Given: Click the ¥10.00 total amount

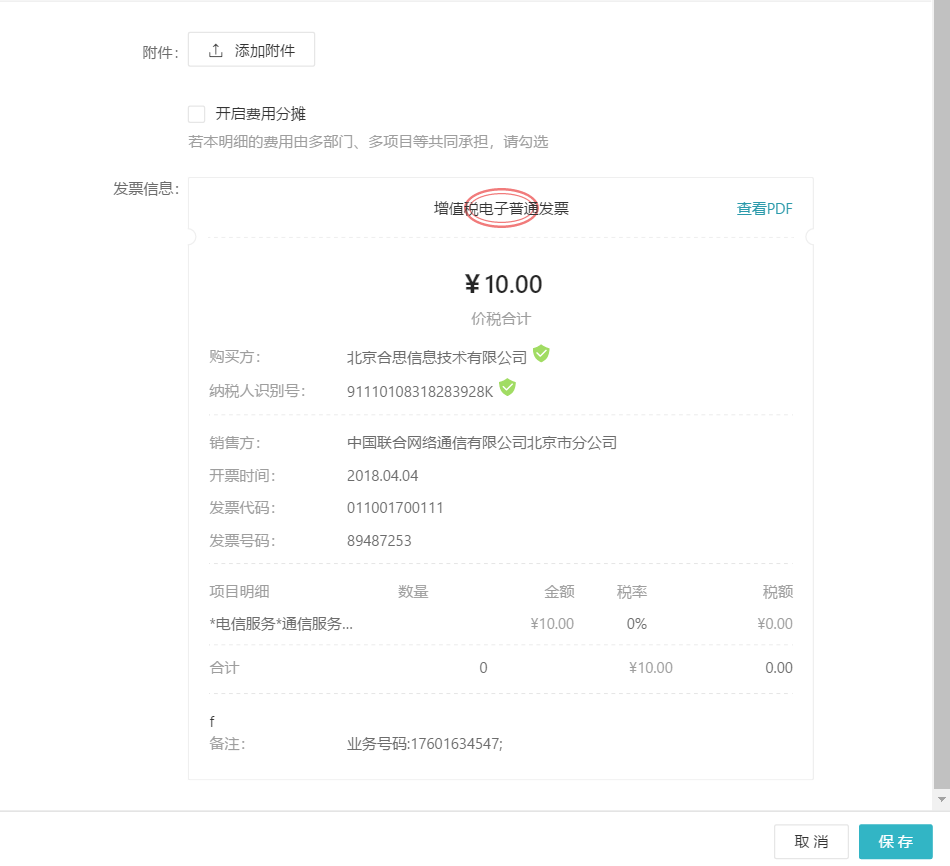Looking at the screenshot, I should 503,284.
